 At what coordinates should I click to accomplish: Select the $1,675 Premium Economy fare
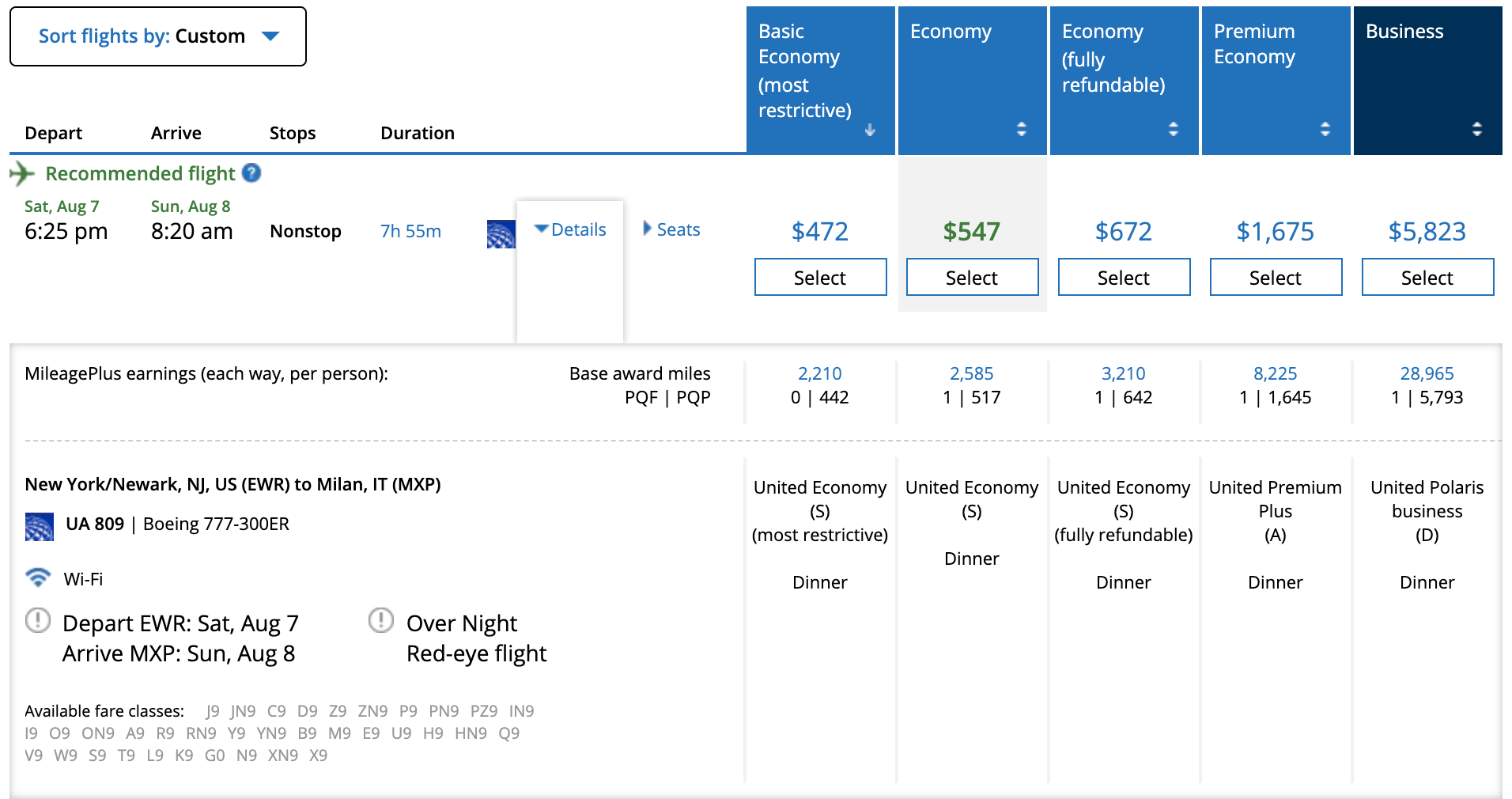tap(1276, 278)
